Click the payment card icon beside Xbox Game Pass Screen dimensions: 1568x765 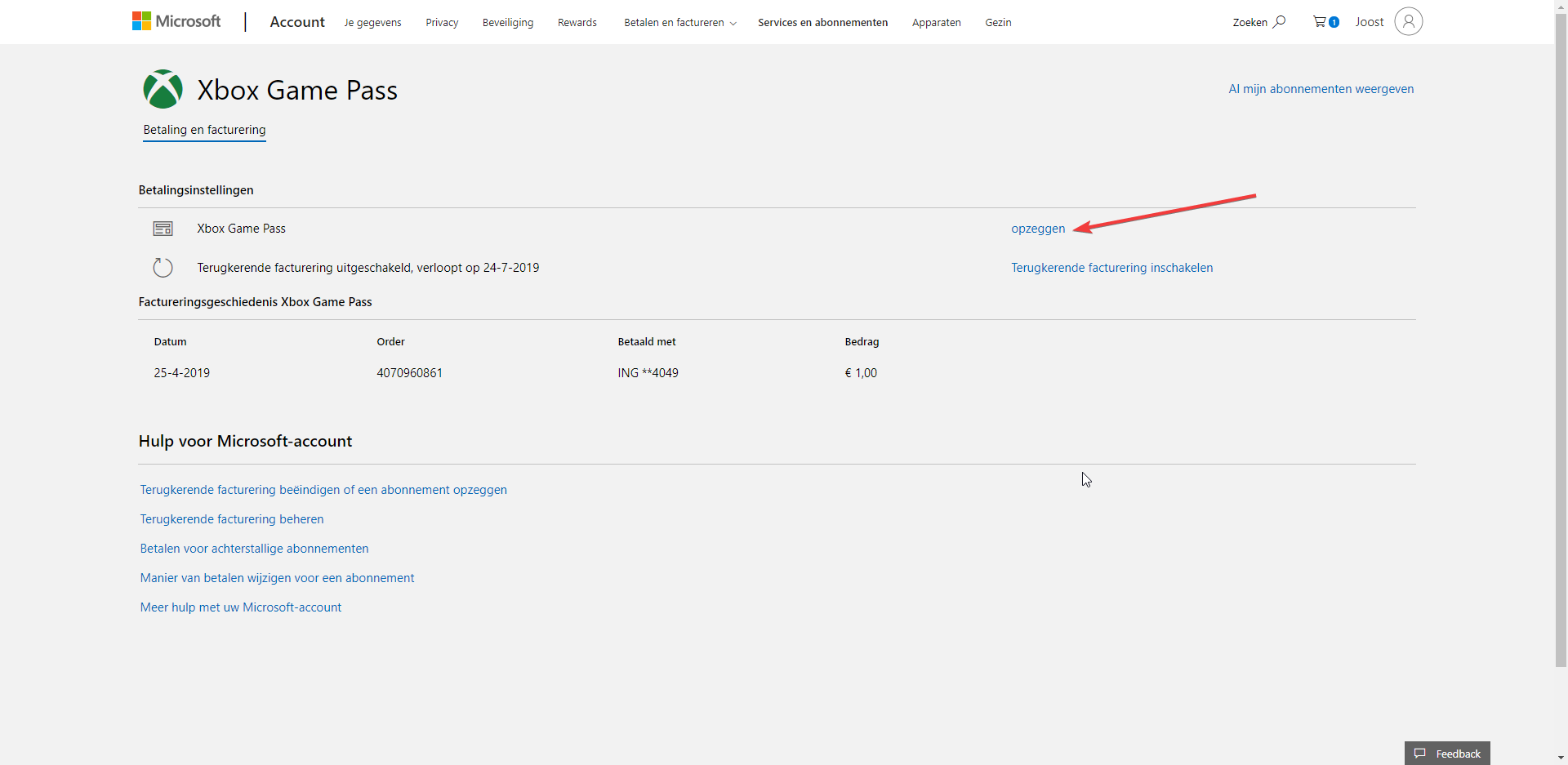[163, 229]
